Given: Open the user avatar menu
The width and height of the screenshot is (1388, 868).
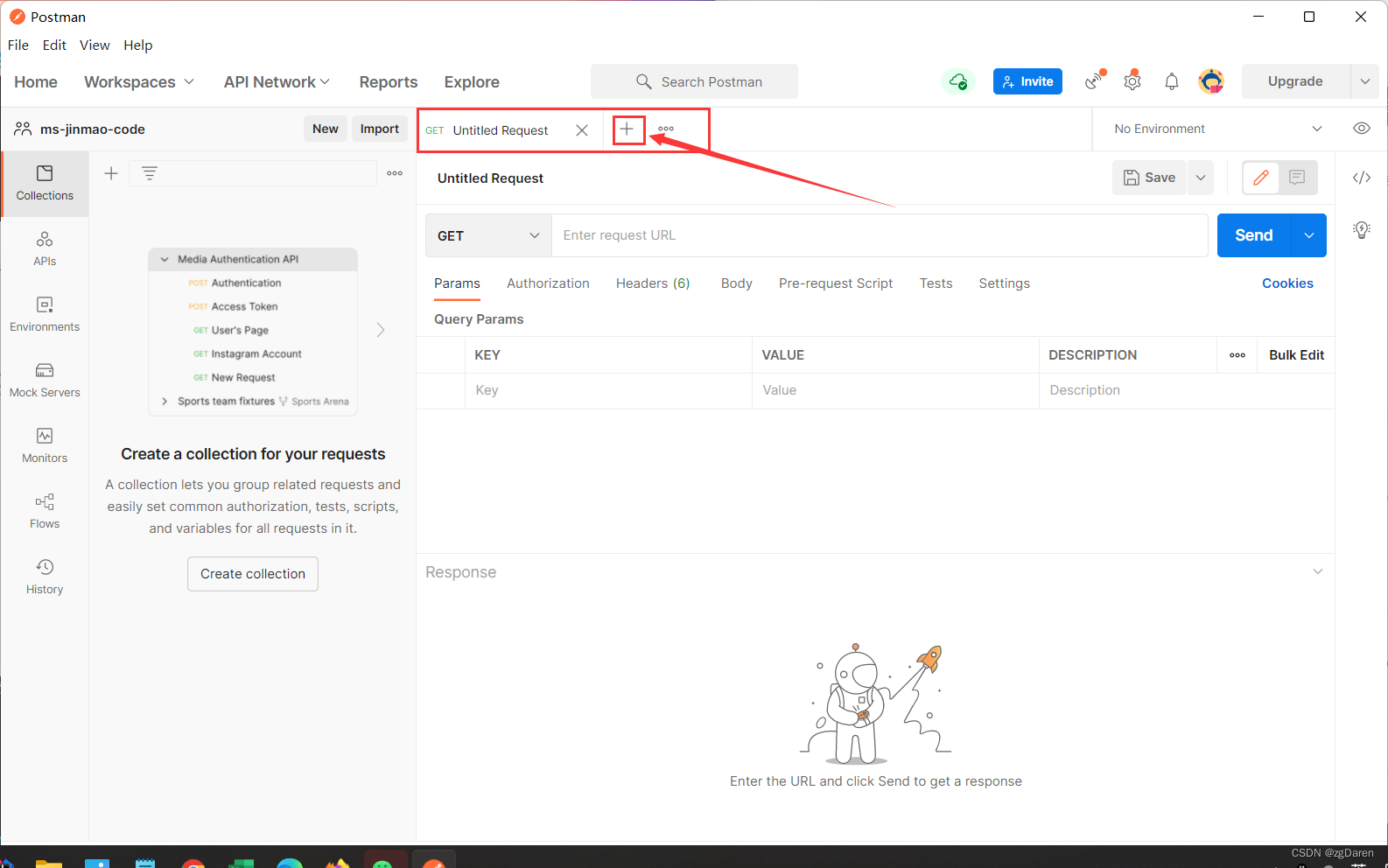Looking at the screenshot, I should click(1211, 81).
